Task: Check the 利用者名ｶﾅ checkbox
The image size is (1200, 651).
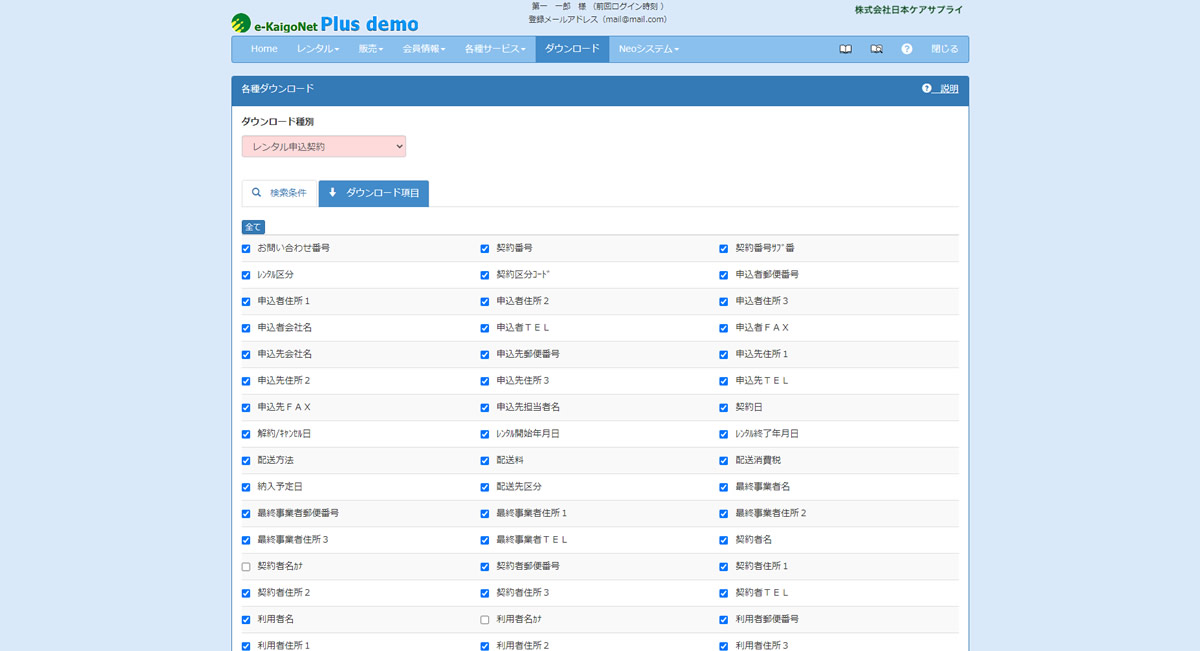Action: 485,620
